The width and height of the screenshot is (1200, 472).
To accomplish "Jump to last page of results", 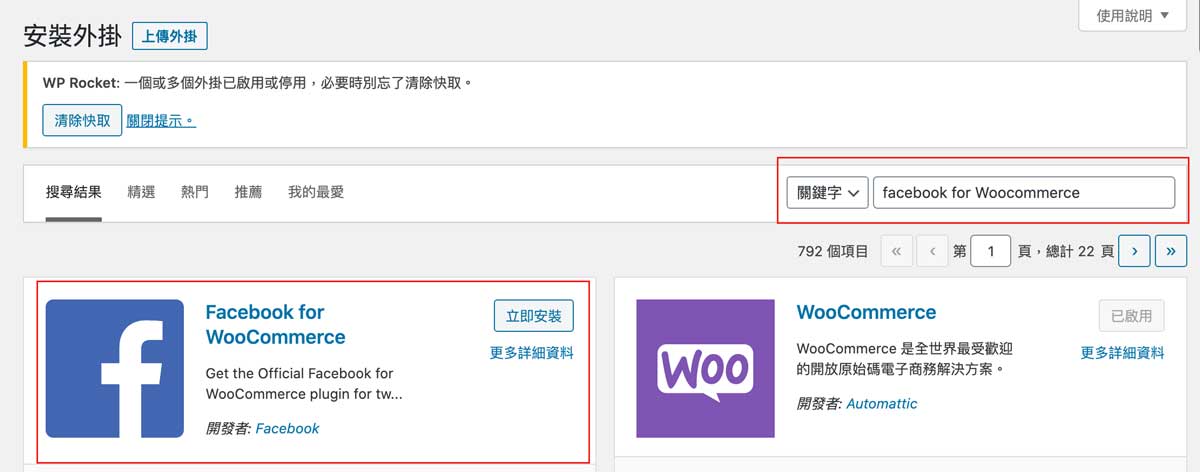I will point(1171,251).
